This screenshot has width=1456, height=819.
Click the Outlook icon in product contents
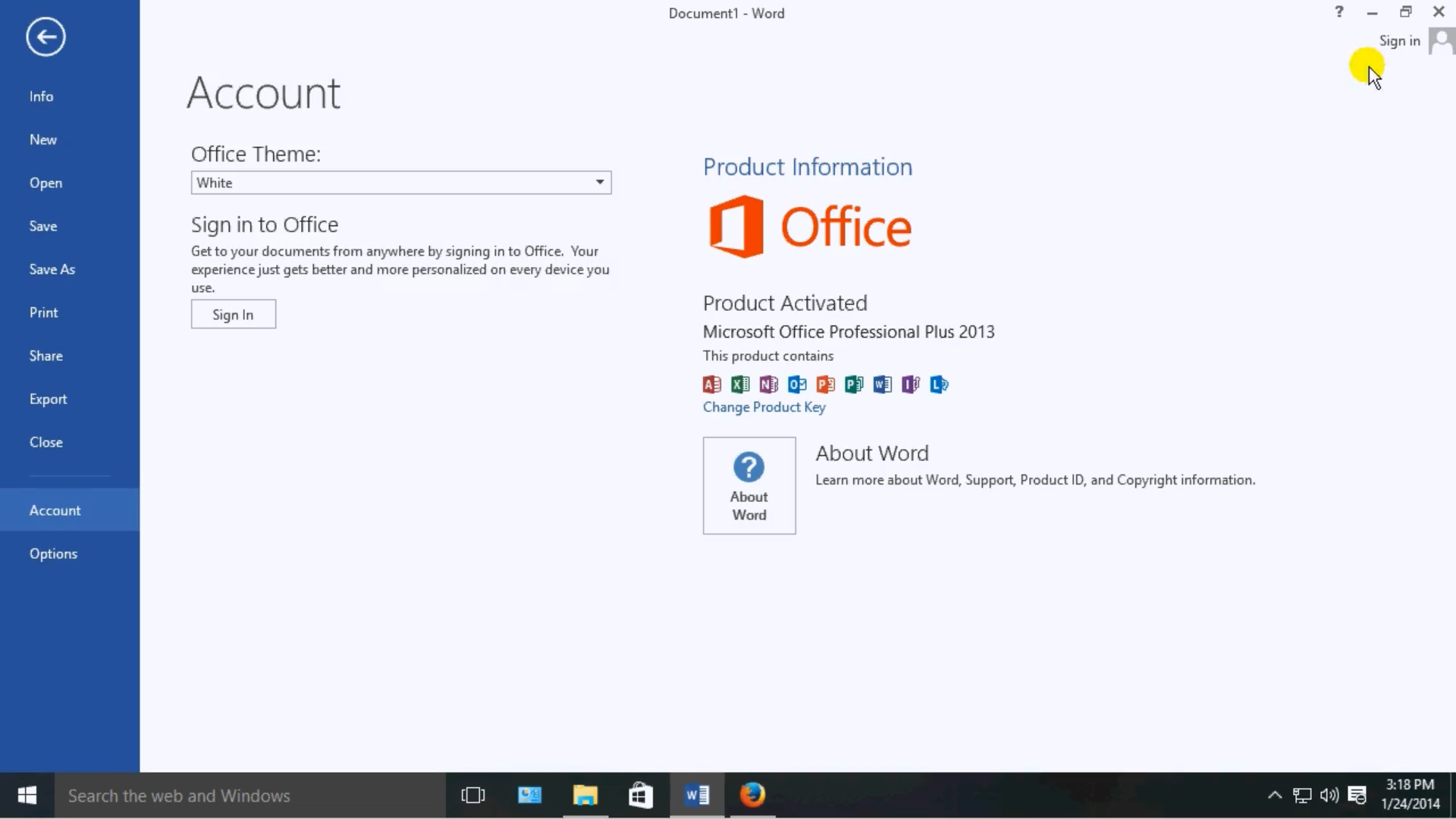797,384
